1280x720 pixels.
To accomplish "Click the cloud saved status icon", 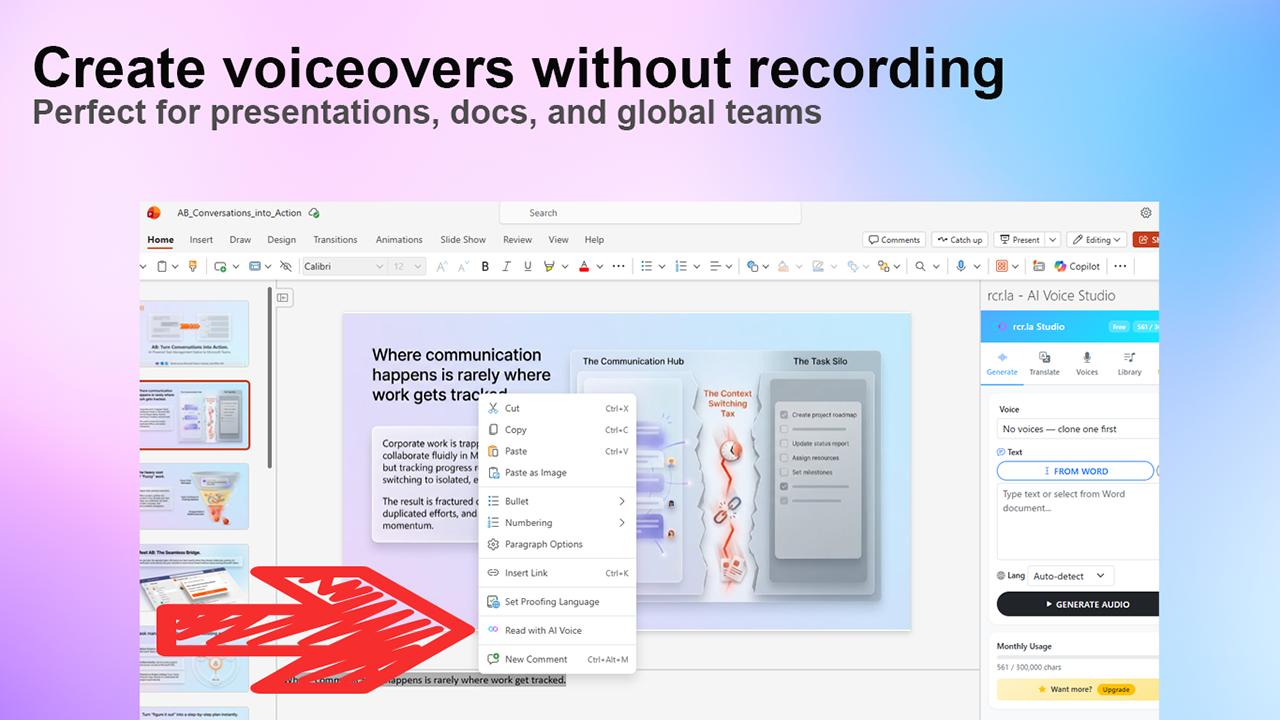I will (314, 213).
